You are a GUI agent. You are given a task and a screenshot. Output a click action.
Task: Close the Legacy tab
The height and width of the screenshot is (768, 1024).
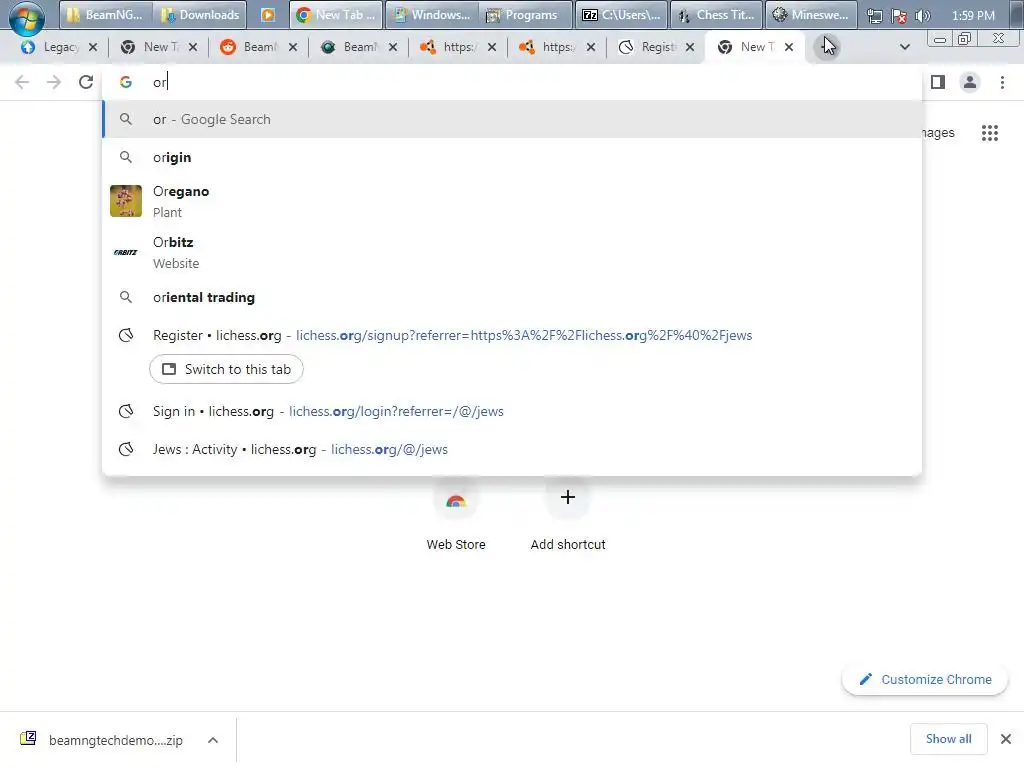click(x=93, y=47)
